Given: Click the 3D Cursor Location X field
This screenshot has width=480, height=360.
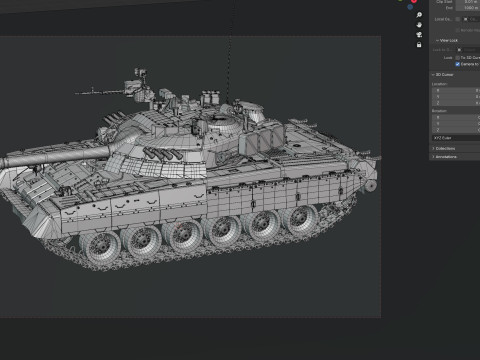Looking at the screenshot, I should coord(456,90).
